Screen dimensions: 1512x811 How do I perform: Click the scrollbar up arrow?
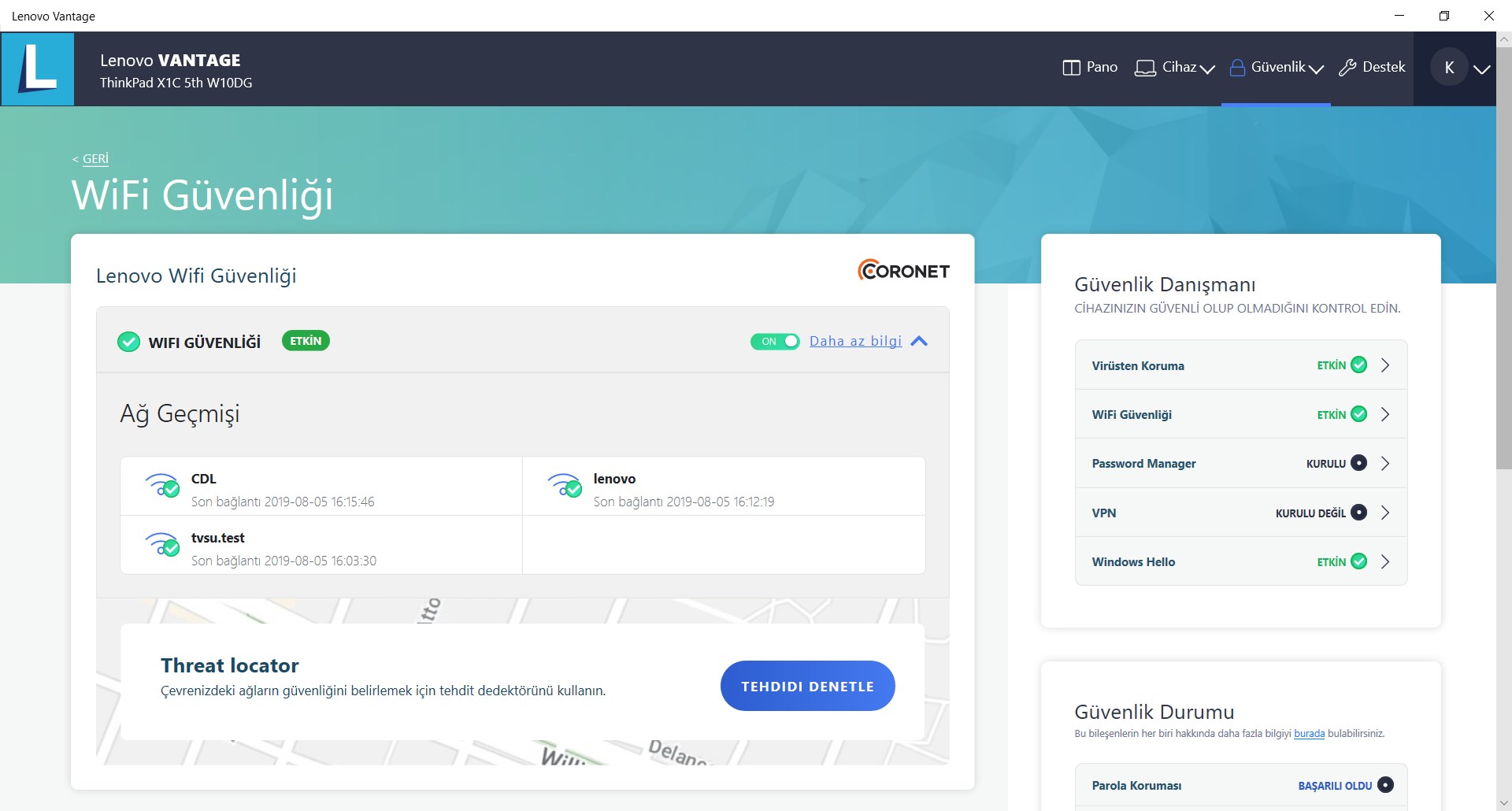(1503, 39)
